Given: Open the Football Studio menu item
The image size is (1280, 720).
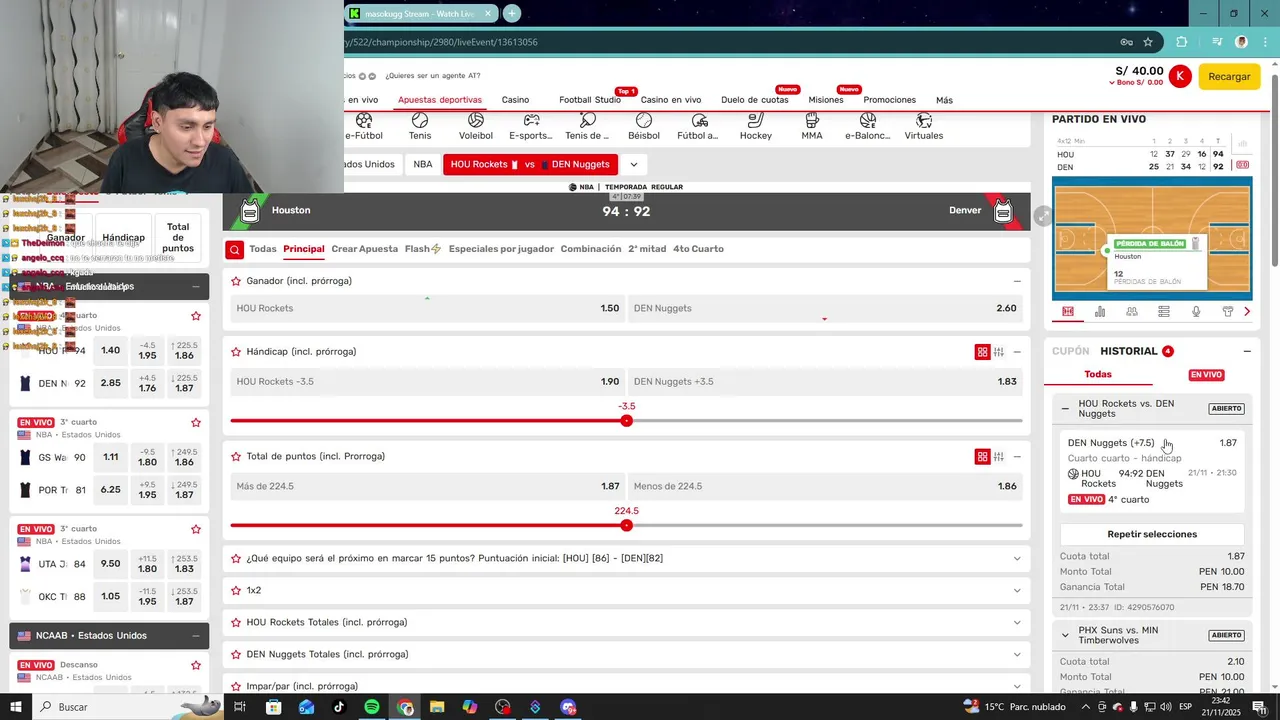Looking at the screenshot, I should pyautogui.click(x=590, y=100).
